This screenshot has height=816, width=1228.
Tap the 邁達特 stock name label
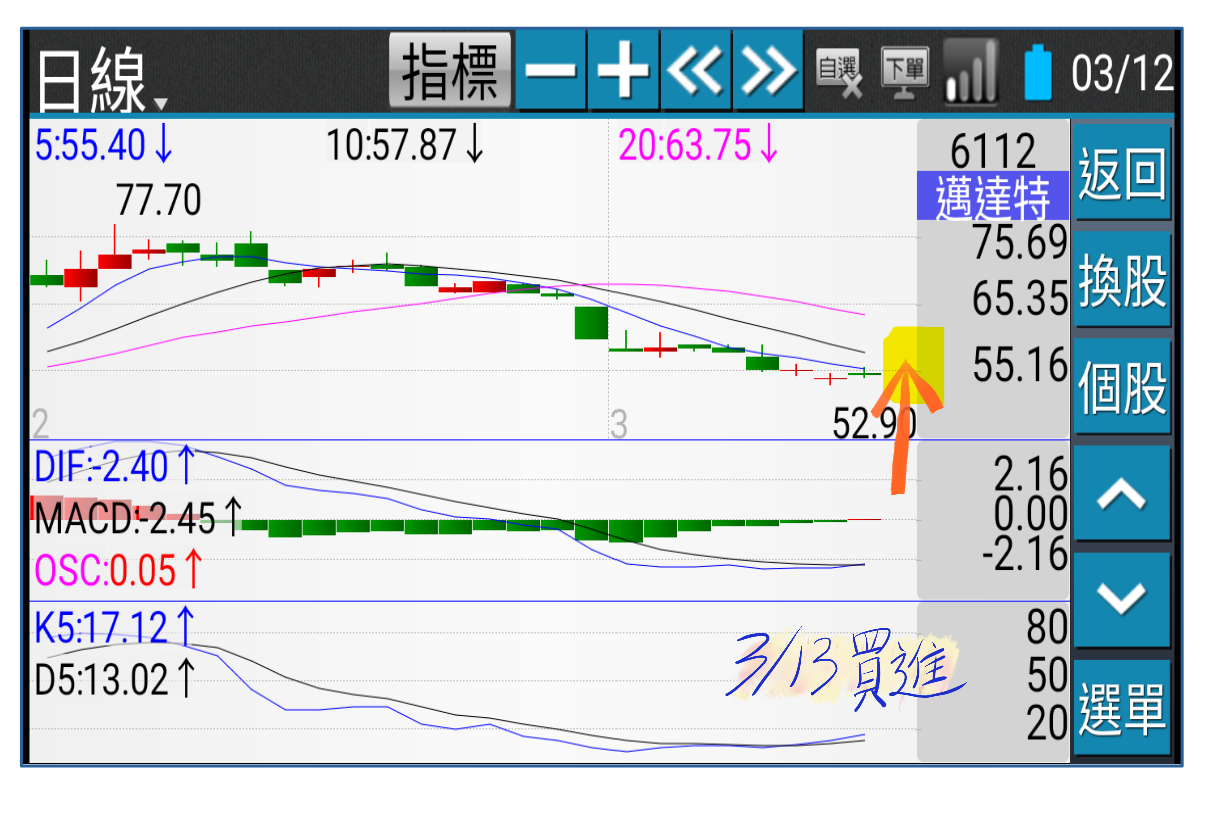[992, 197]
